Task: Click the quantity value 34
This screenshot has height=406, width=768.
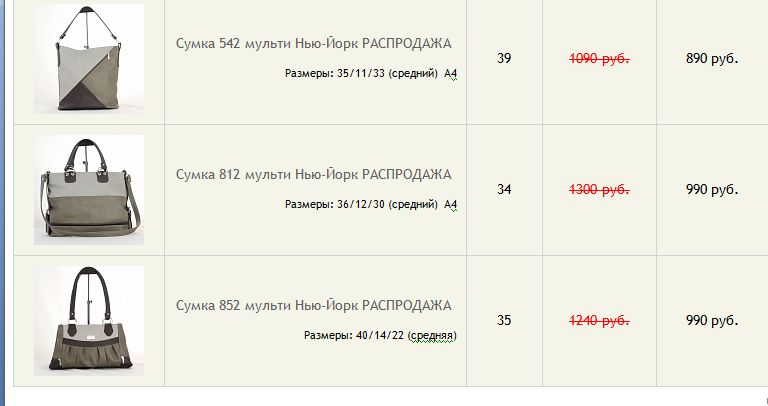Action: click(504, 189)
